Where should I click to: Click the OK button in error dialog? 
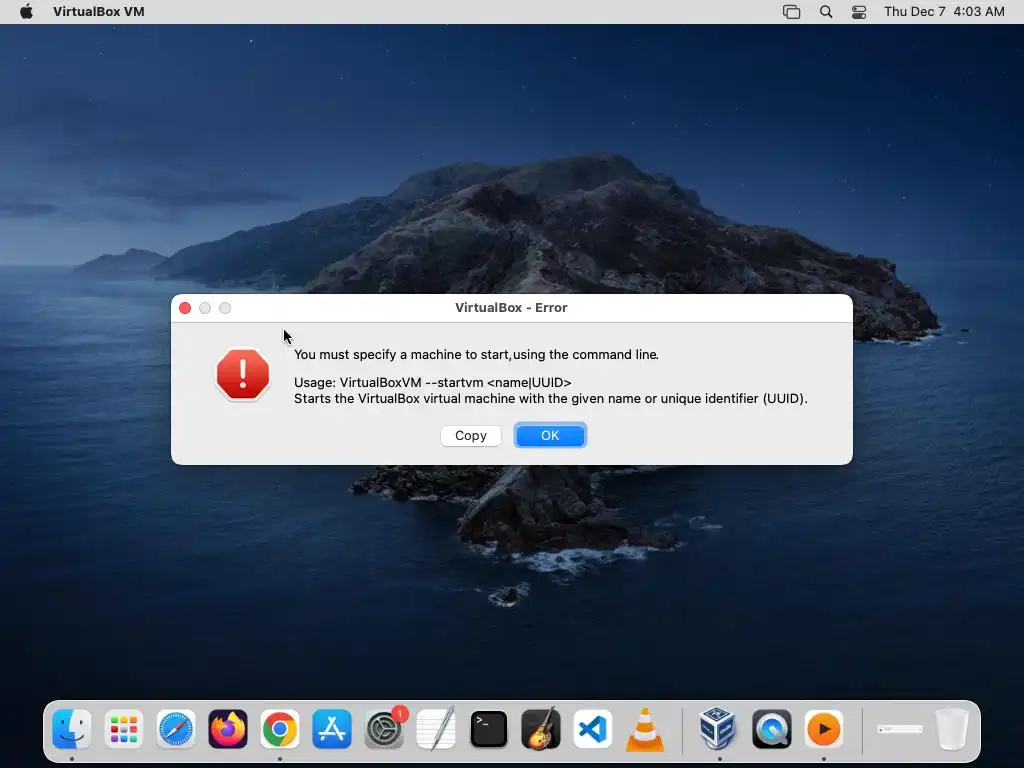pos(550,436)
